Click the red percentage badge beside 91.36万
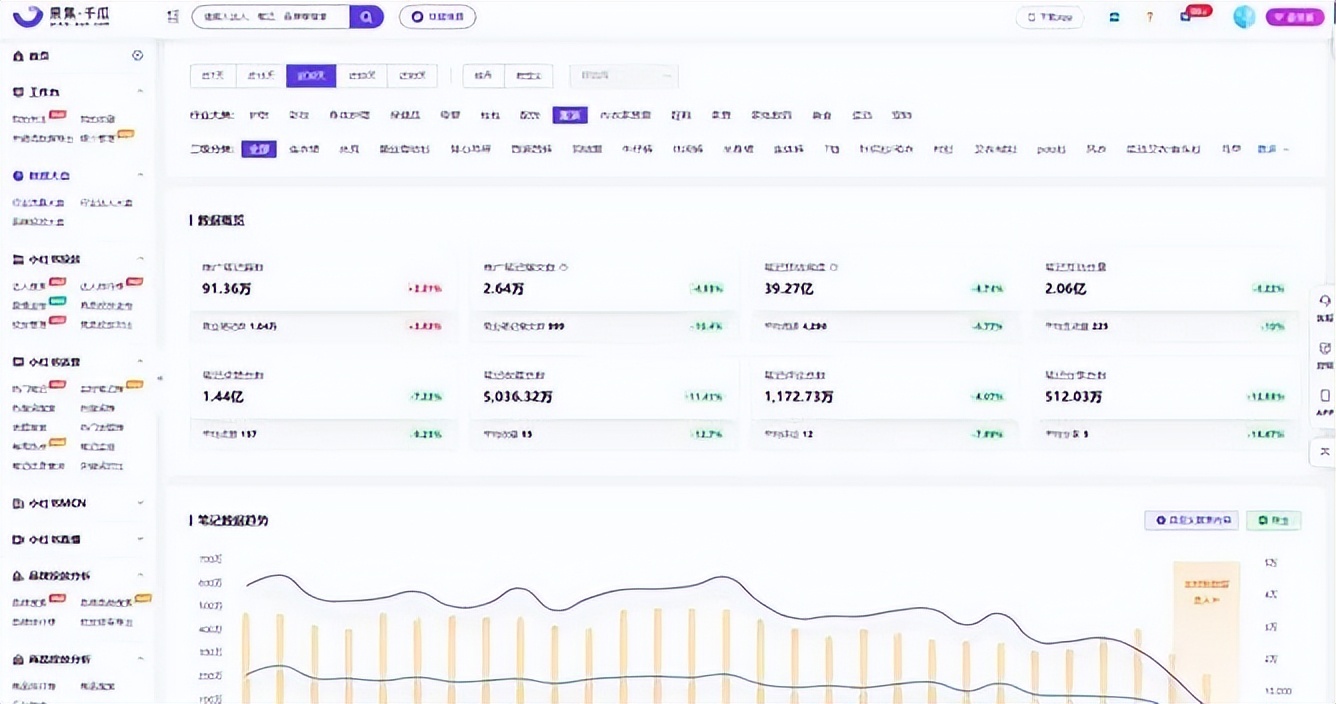This screenshot has width=1336, height=704. click(x=425, y=289)
